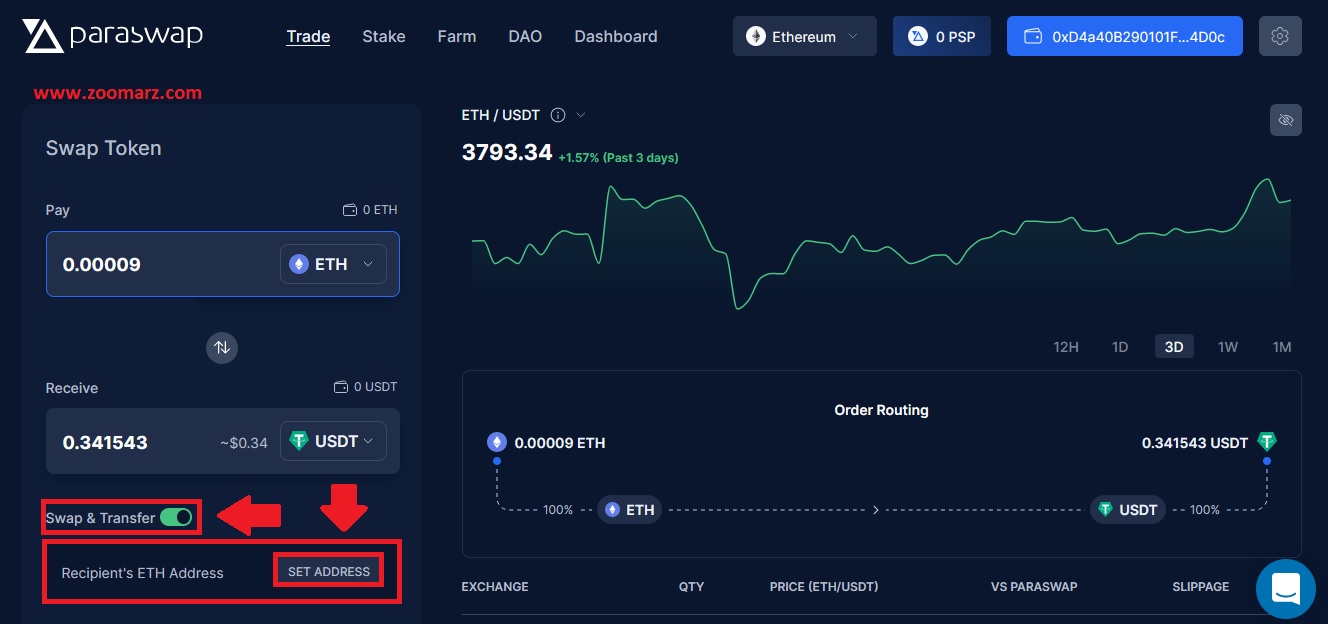
Task: Click the Order Routing heading
Action: pyautogui.click(x=882, y=410)
